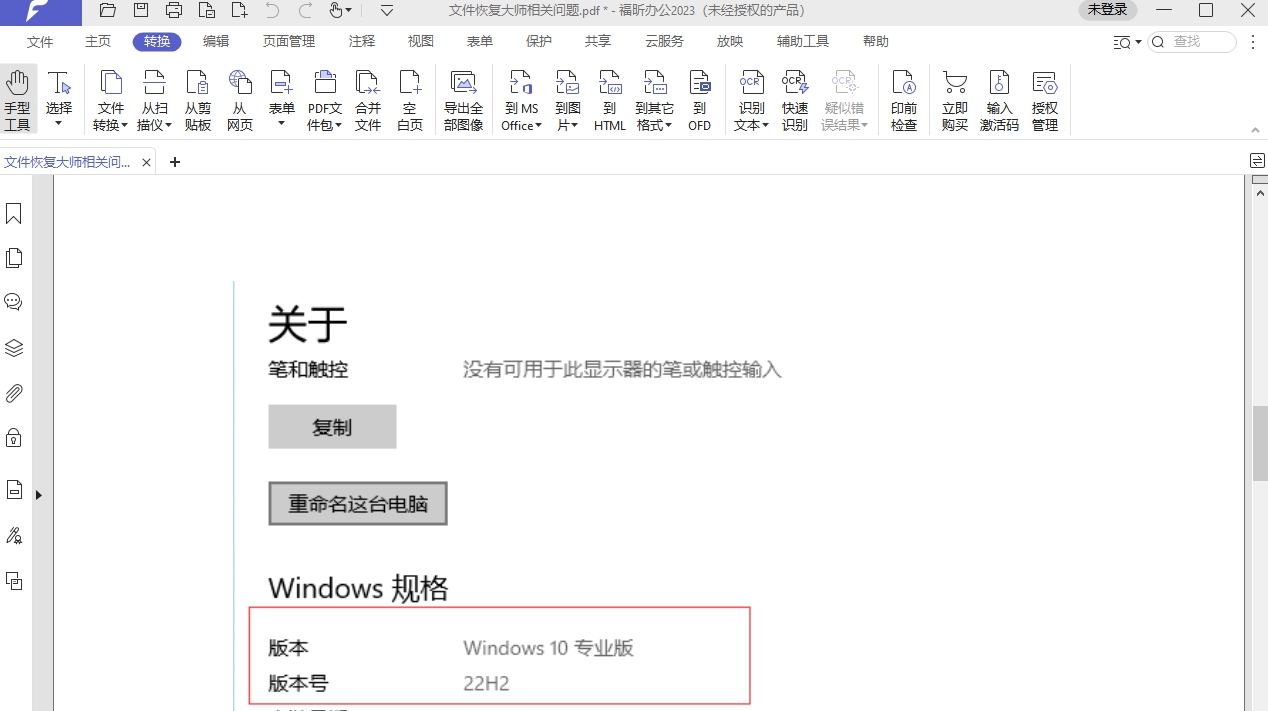
Task: Open customize quick access toolbar dropdown
Action: pyautogui.click(x=387, y=11)
